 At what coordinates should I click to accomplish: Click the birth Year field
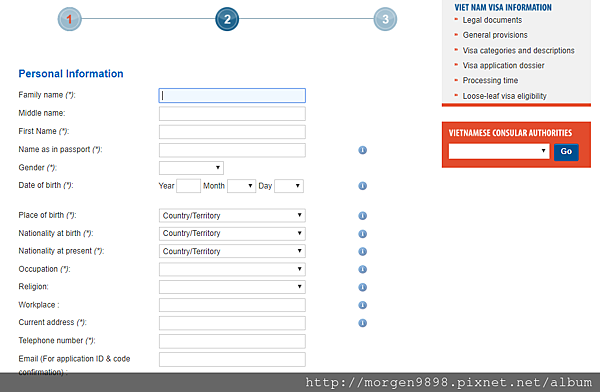188,186
